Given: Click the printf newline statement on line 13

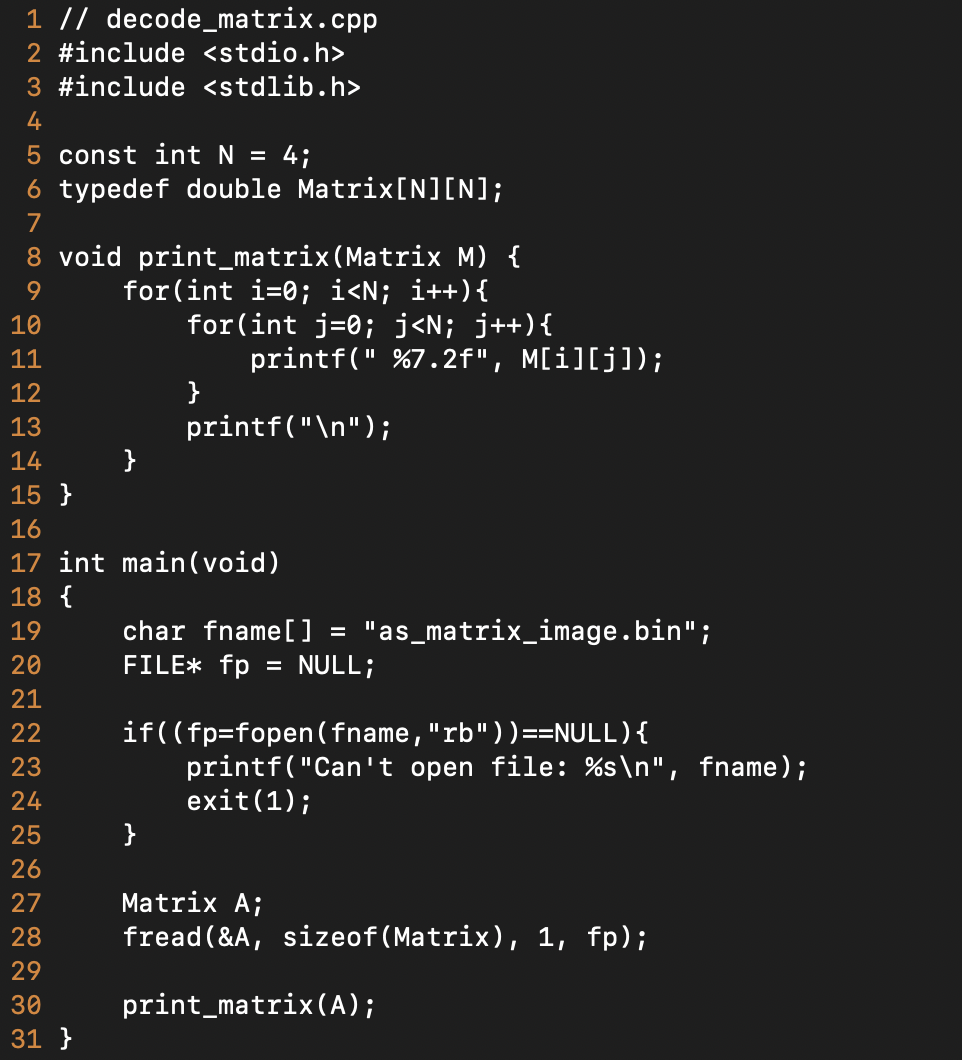Looking at the screenshot, I should pyautogui.click(x=289, y=427).
